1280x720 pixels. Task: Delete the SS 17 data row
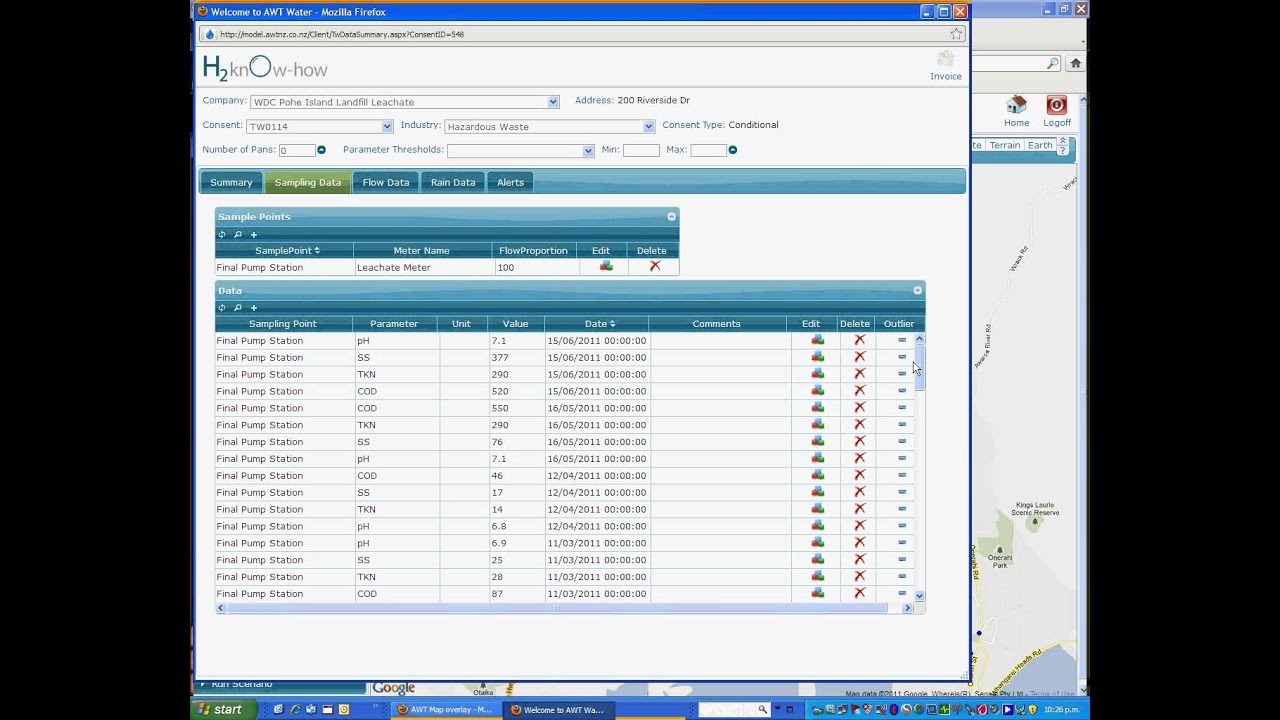[x=859, y=492]
